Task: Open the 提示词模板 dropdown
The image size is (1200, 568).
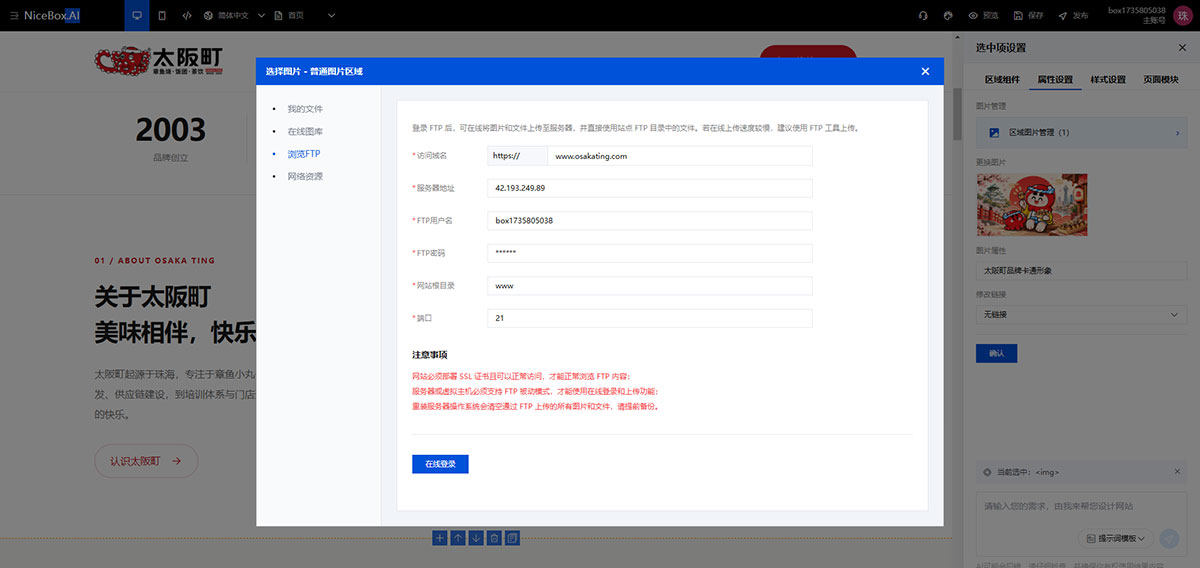Action: coord(1116,538)
